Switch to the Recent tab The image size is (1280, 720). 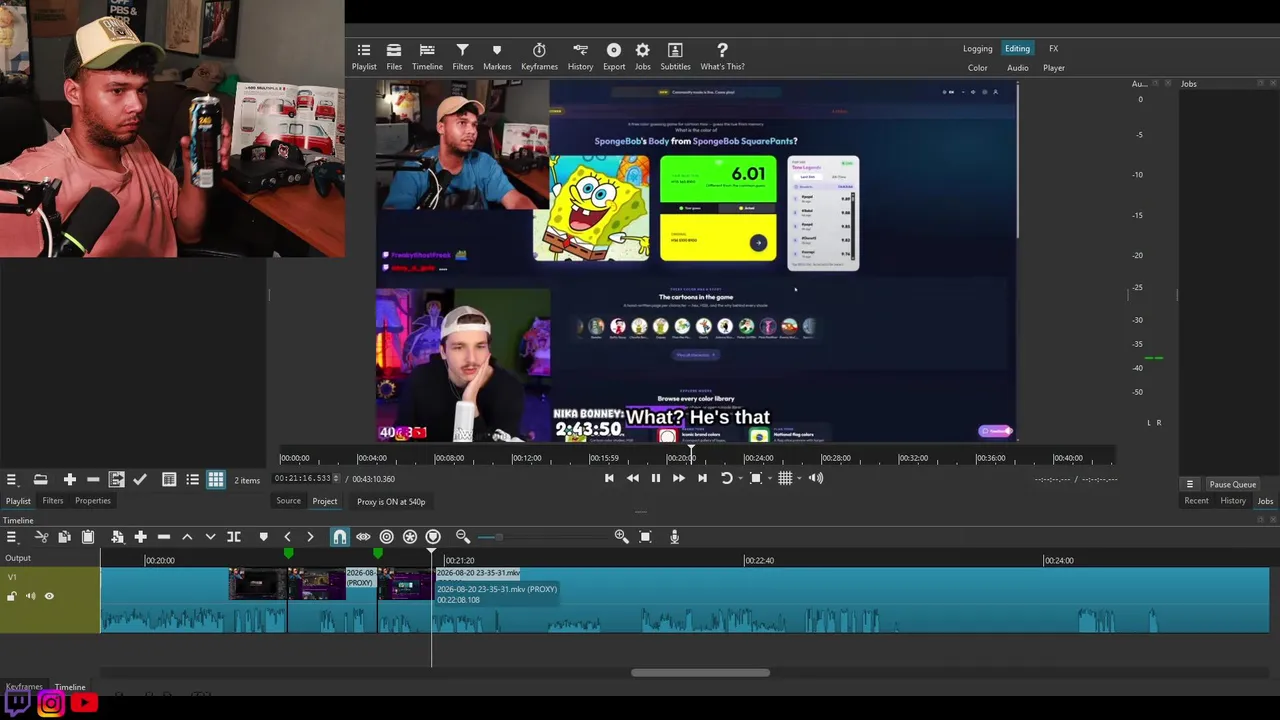click(1196, 501)
